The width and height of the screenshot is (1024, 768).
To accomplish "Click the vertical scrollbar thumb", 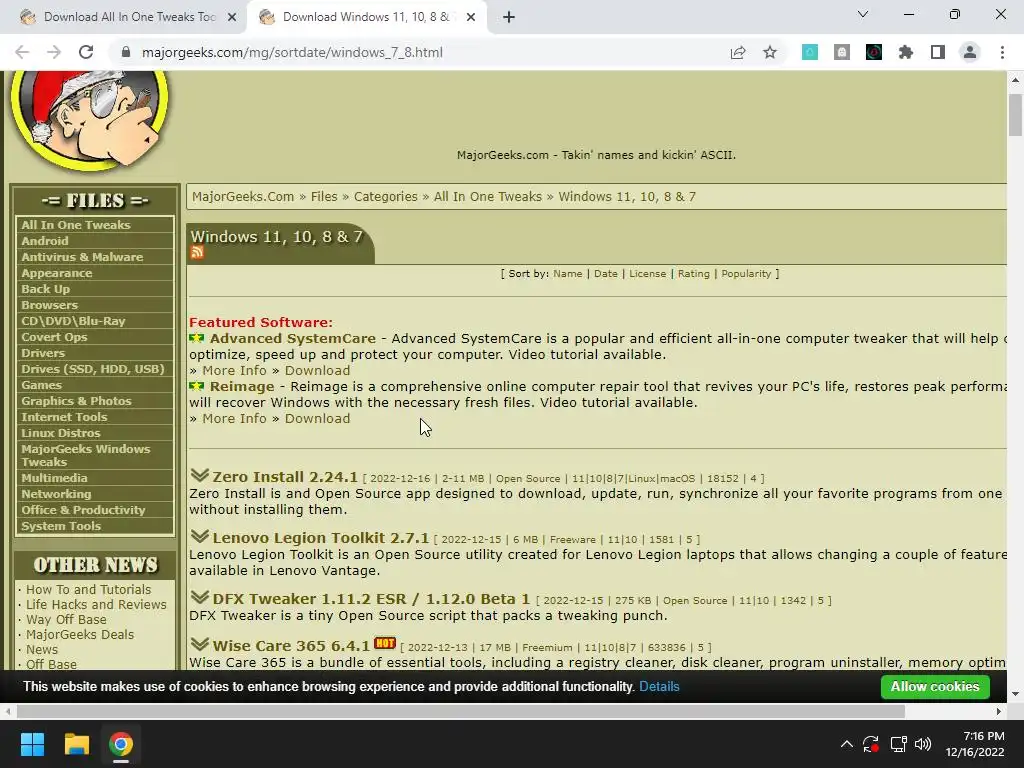I will pyautogui.click(x=1014, y=115).
